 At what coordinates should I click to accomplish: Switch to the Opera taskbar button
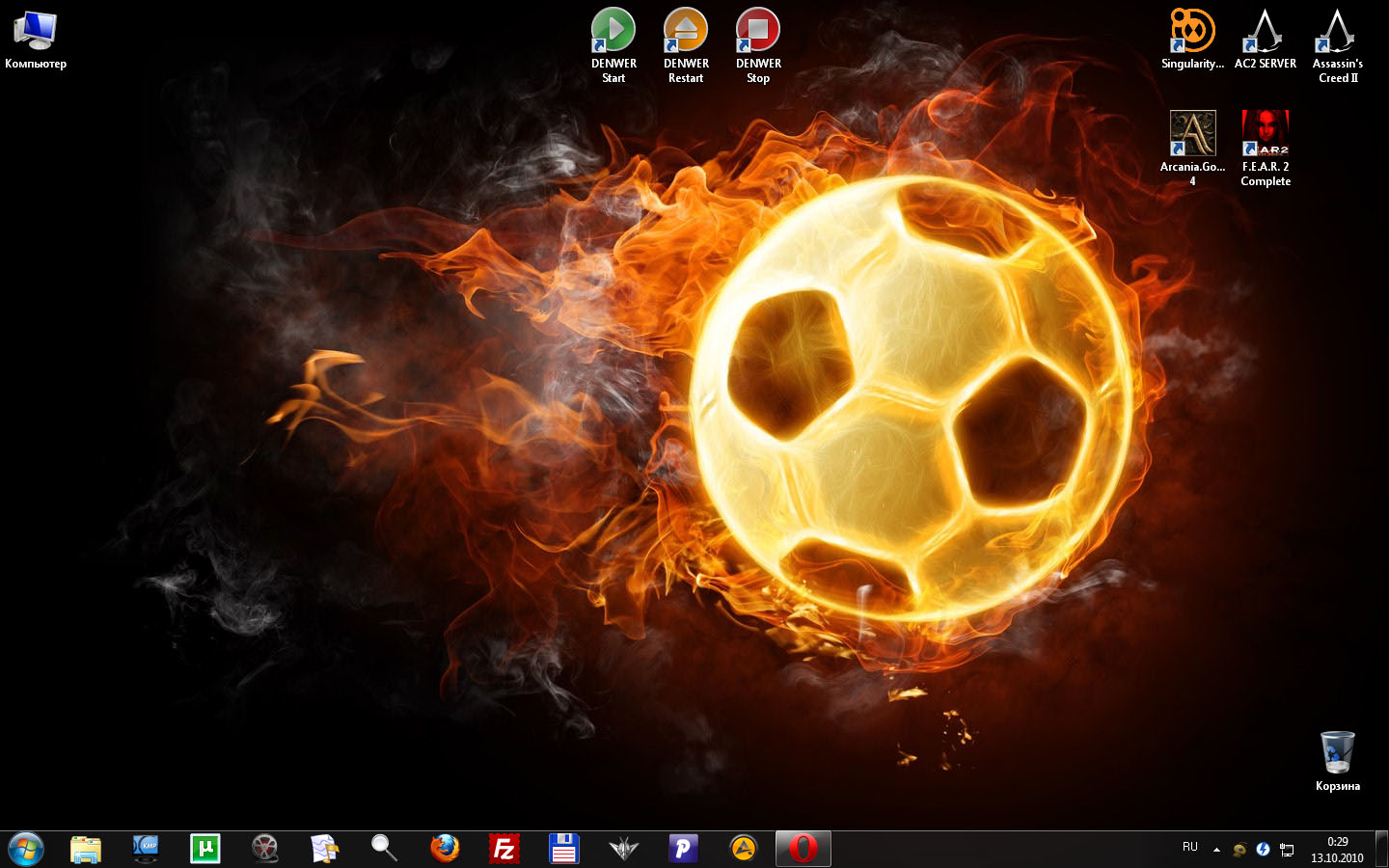click(803, 849)
